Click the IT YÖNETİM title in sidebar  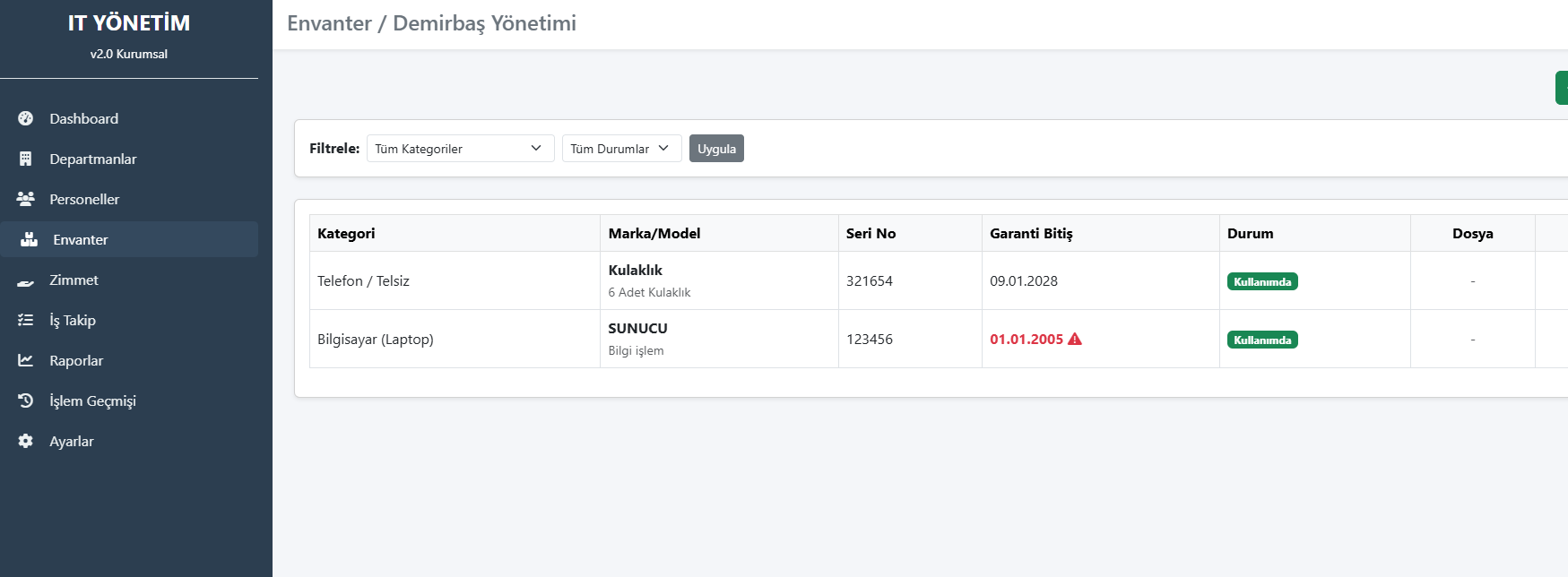pyautogui.click(x=129, y=23)
